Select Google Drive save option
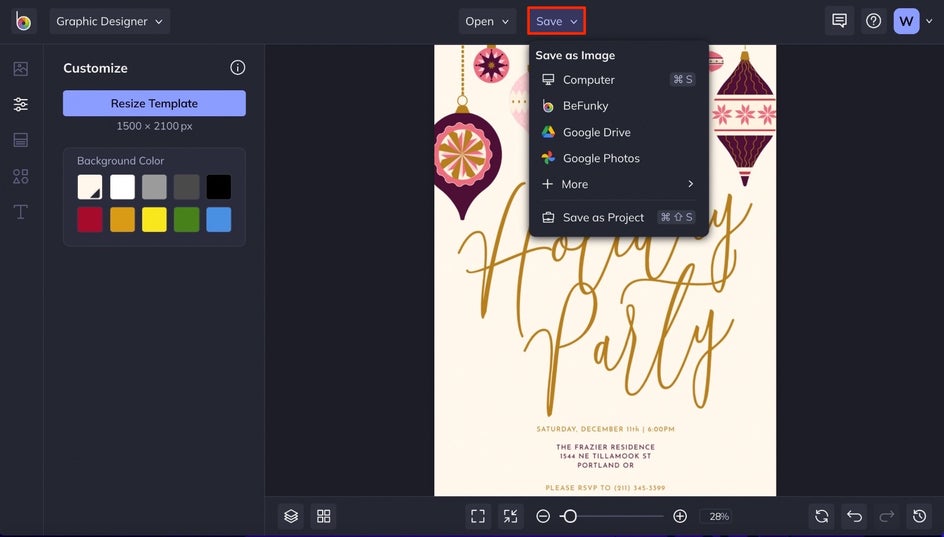 click(596, 132)
